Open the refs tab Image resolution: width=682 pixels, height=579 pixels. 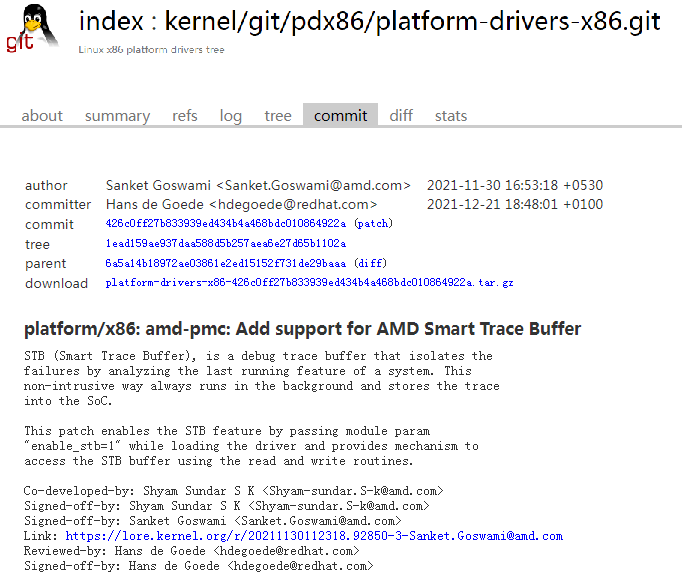(185, 116)
